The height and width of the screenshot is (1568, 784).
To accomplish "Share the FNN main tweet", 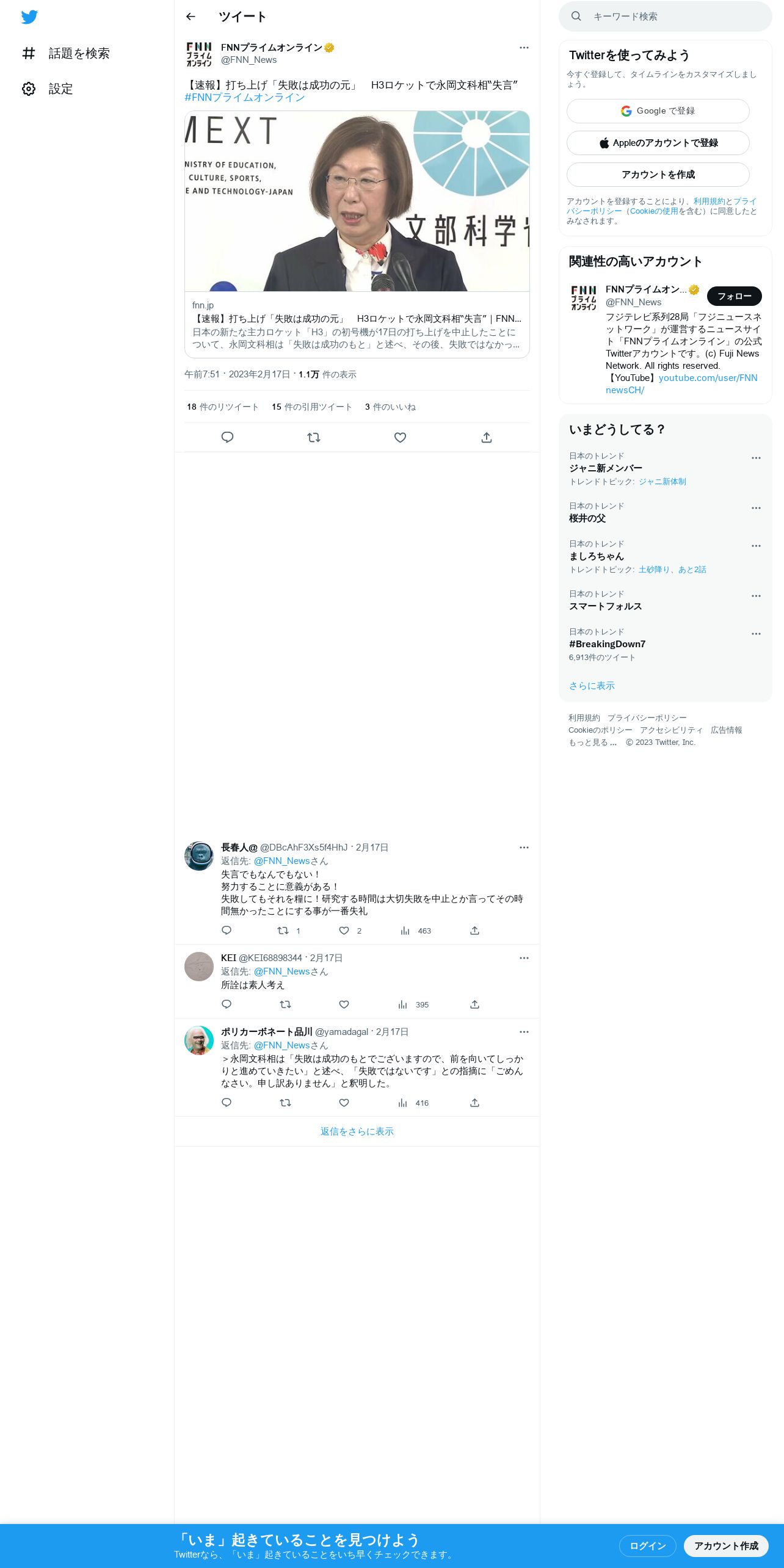I will [487, 437].
